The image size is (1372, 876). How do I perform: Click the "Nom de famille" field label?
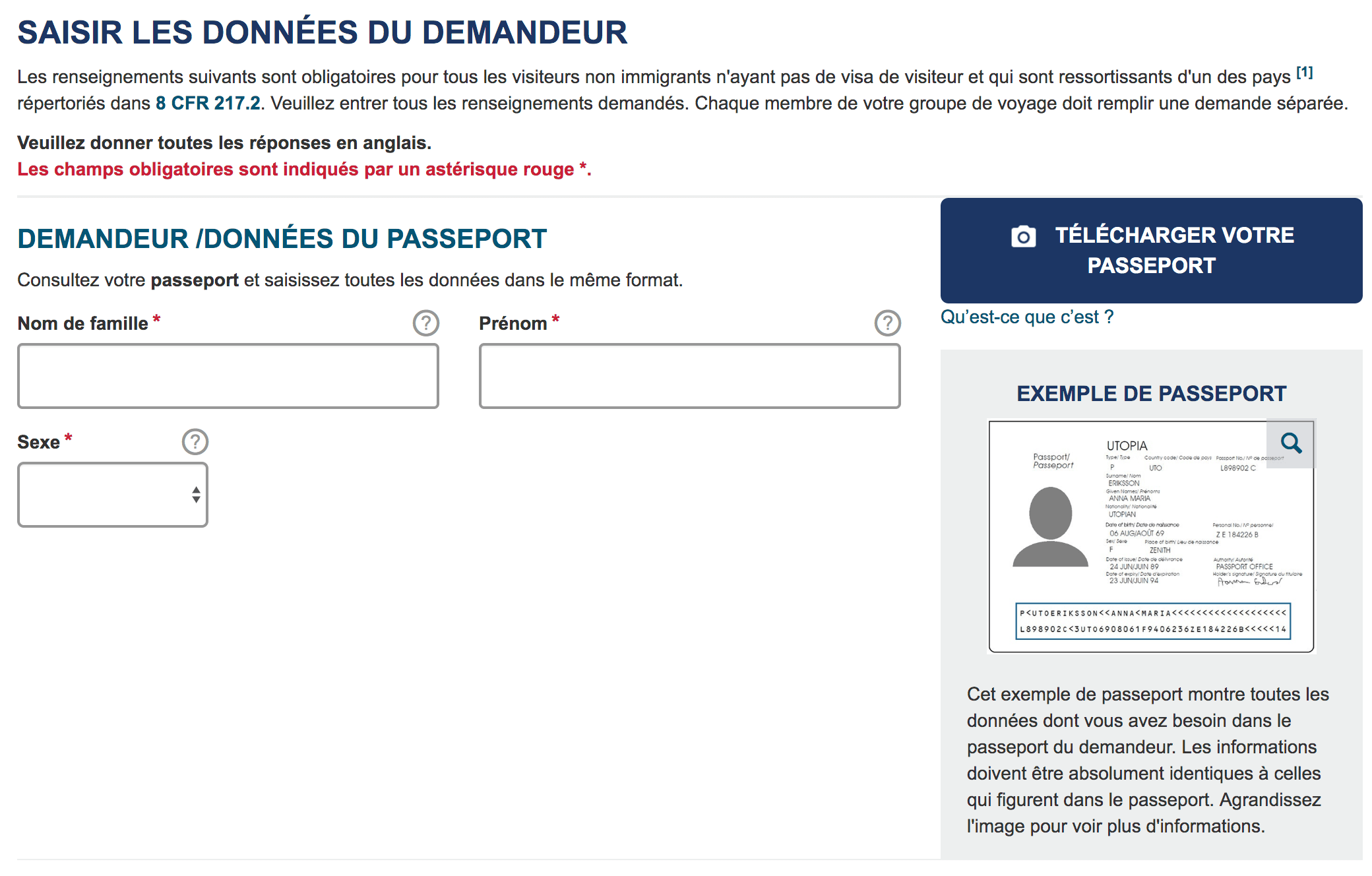point(82,323)
